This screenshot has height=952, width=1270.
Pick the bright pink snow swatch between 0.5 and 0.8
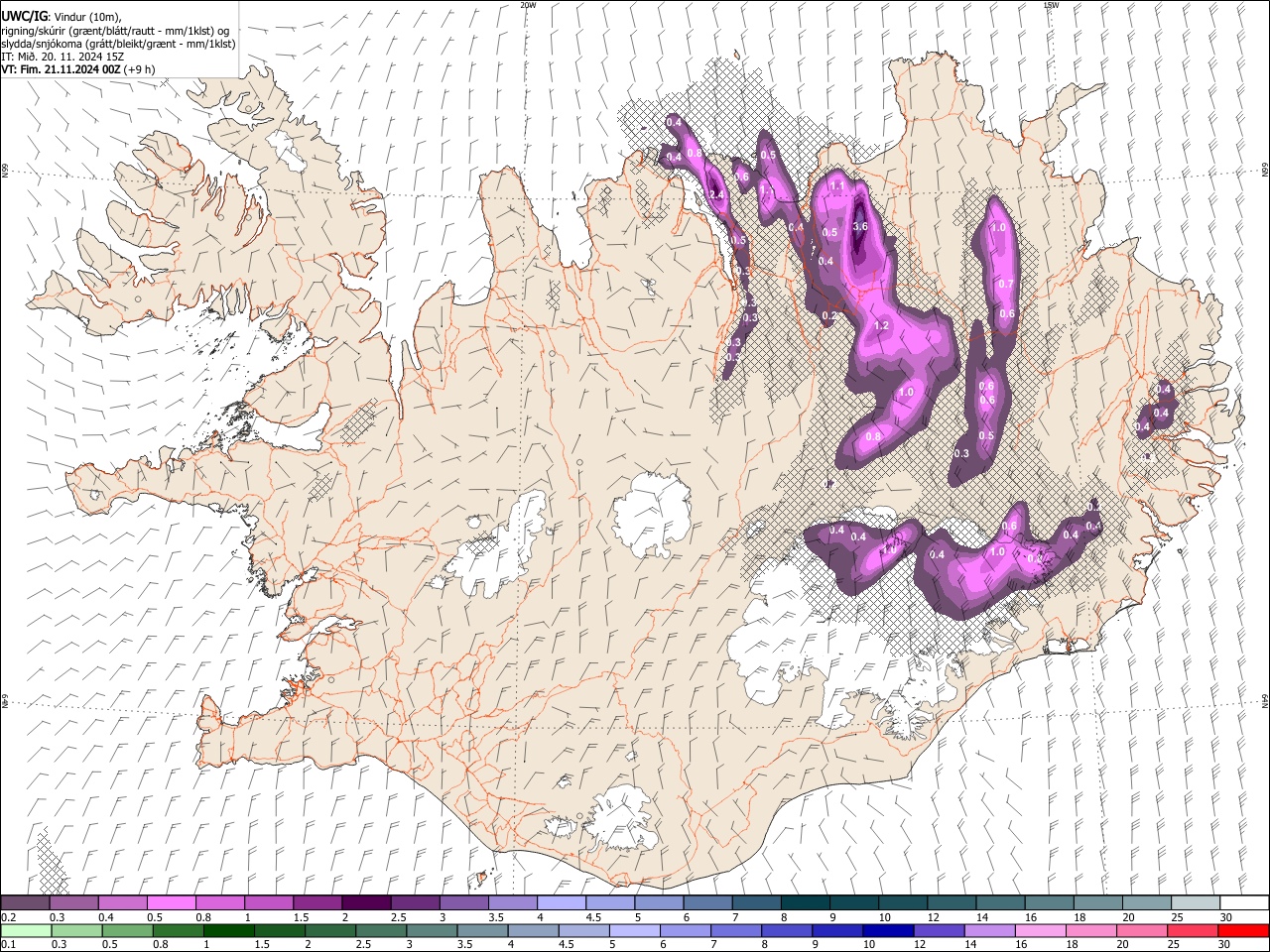(172, 902)
